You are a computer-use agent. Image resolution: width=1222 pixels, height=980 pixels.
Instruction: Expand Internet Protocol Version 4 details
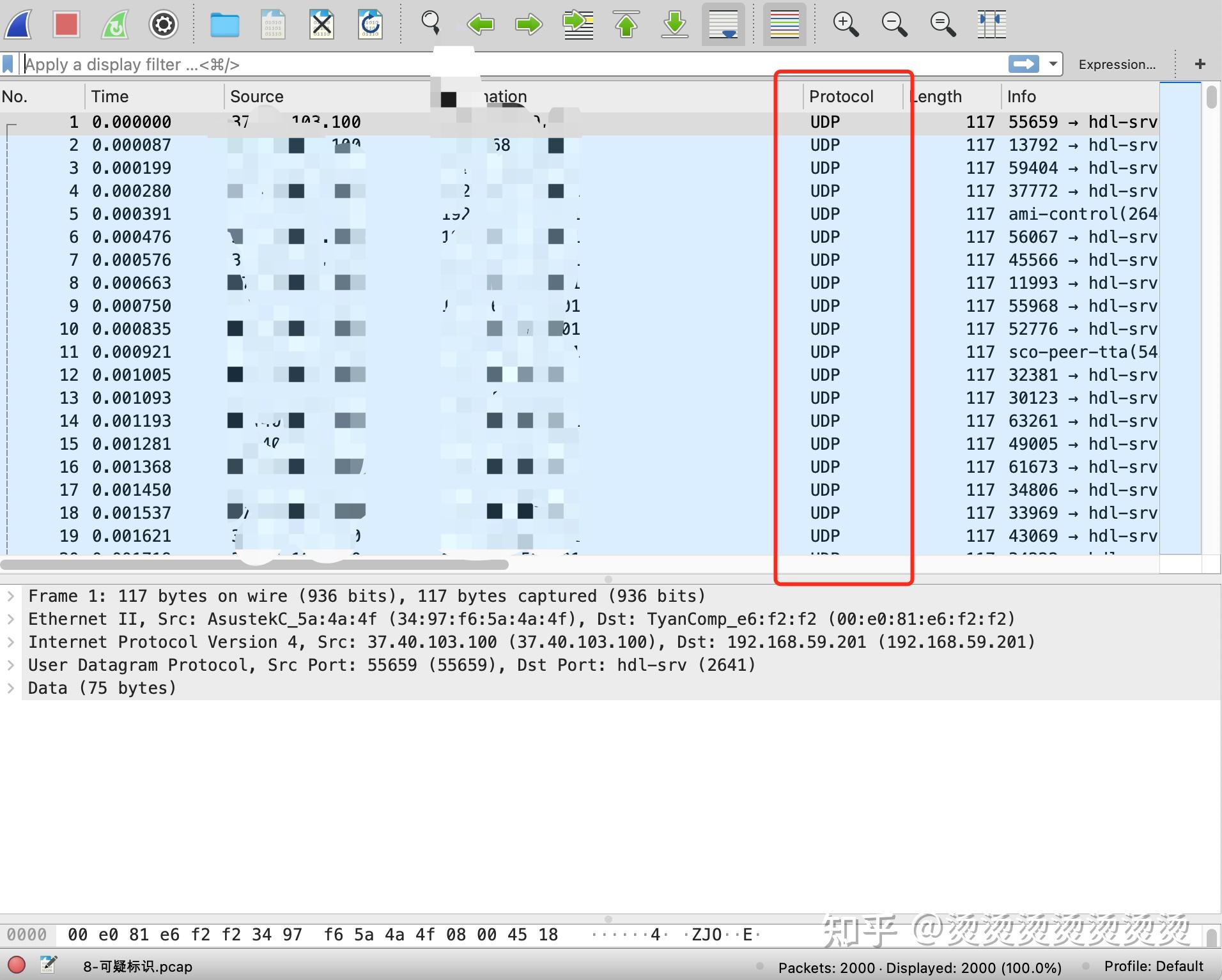(x=11, y=641)
